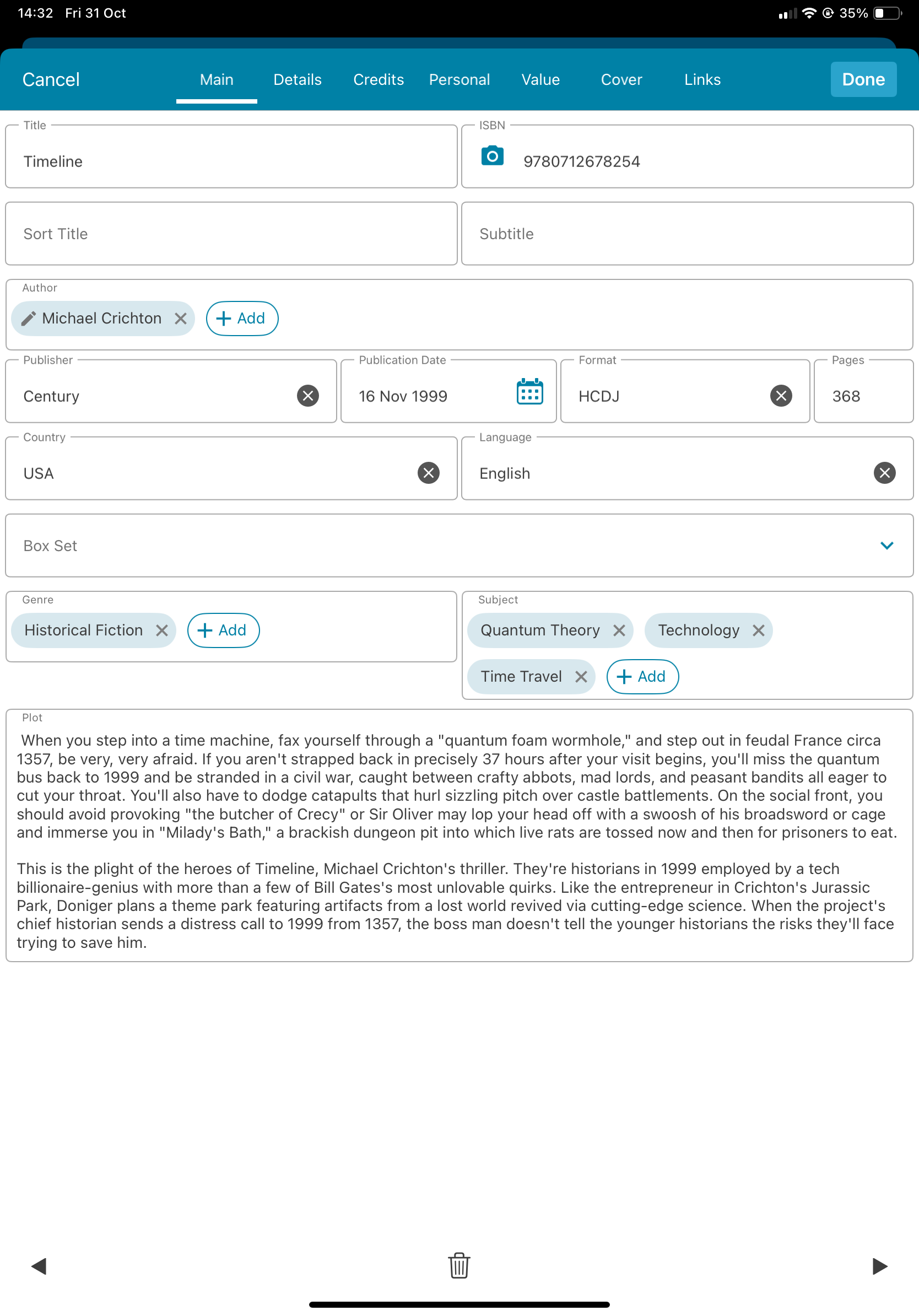Clear the USA country field
Image resolution: width=919 pixels, height=1316 pixels.
[x=428, y=473]
